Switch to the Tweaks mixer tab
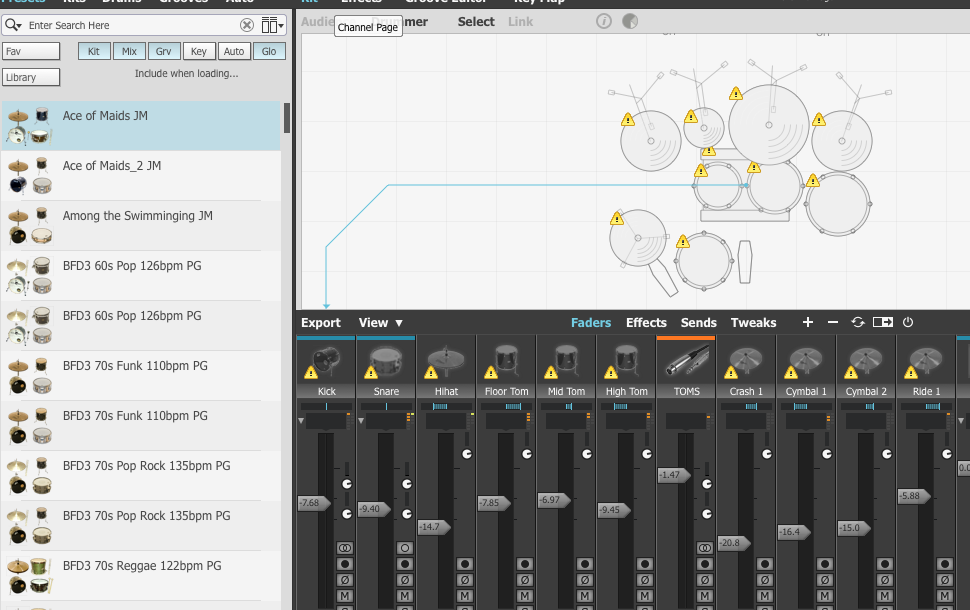This screenshot has width=970, height=610. [753, 322]
